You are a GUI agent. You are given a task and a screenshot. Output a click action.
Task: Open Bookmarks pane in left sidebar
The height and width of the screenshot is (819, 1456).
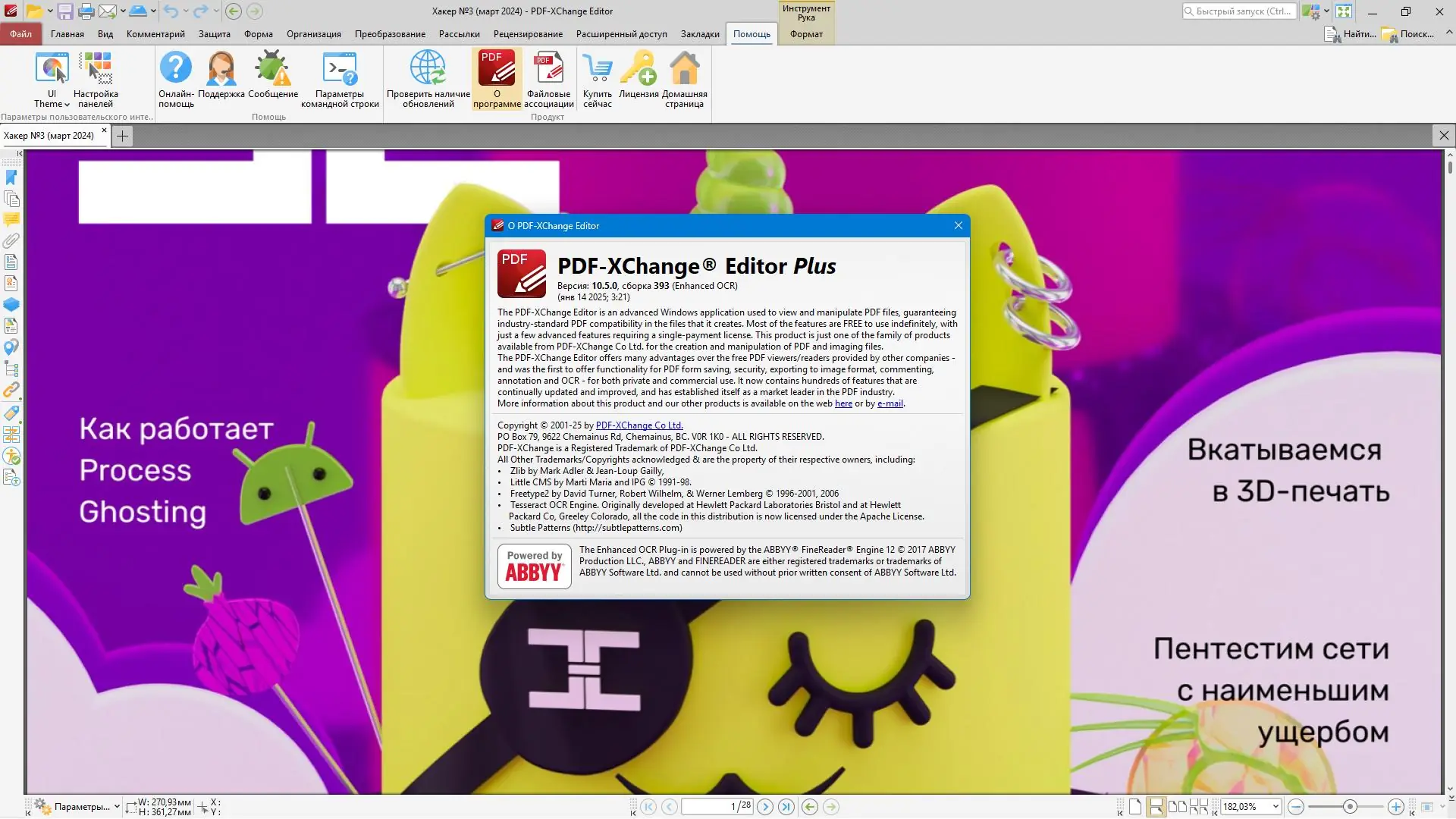point(11,177)
